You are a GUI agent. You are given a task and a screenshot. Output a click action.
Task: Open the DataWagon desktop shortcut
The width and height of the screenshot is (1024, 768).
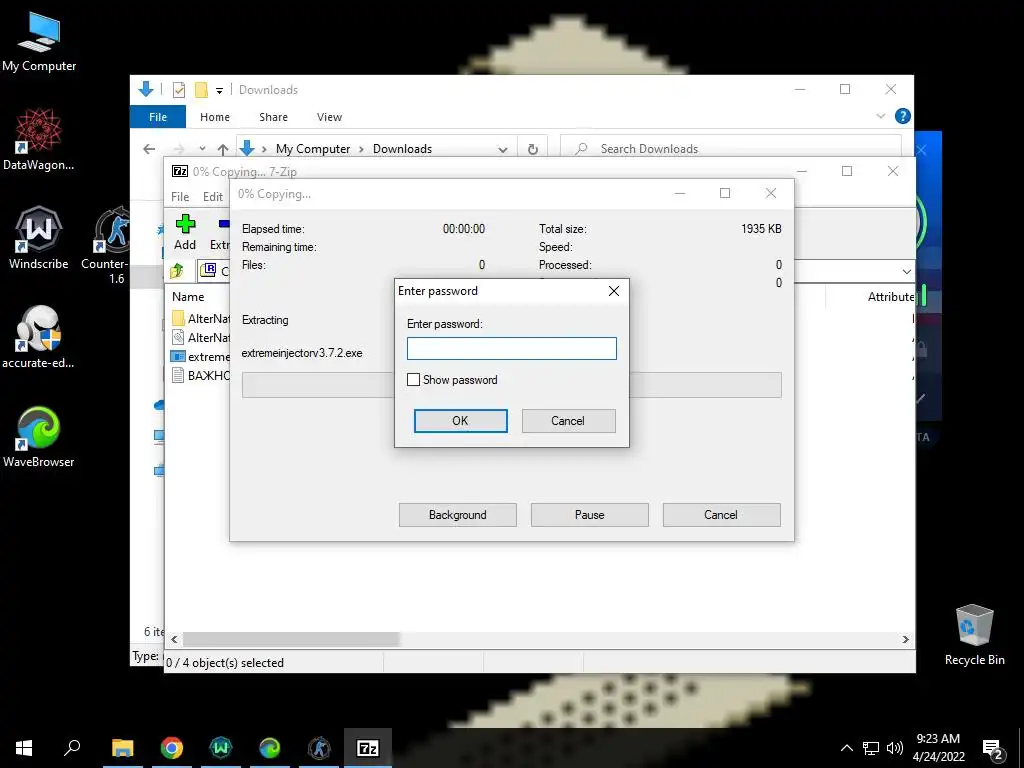click(39, 140)
